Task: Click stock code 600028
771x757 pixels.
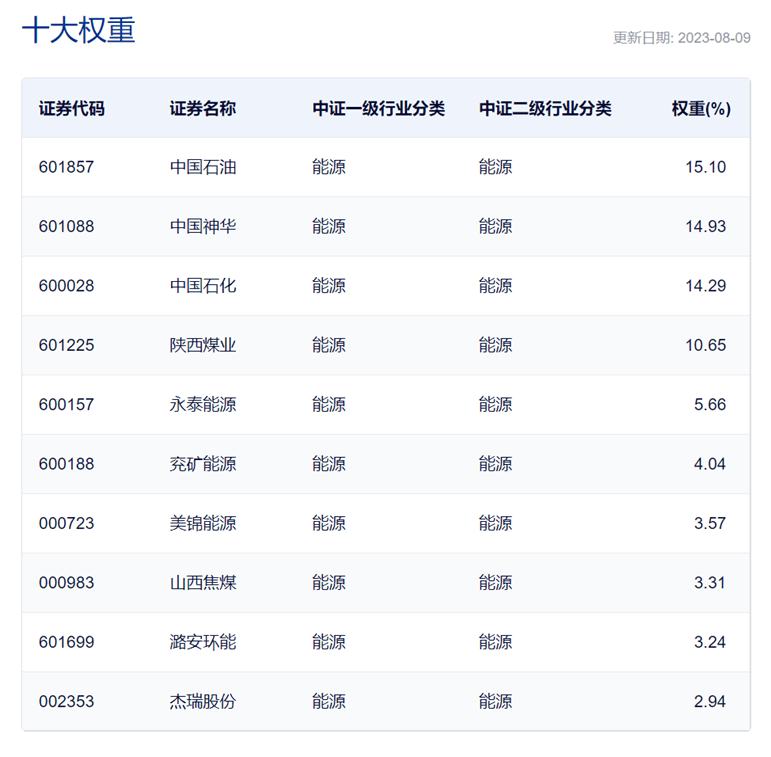Action: [66, 286]
